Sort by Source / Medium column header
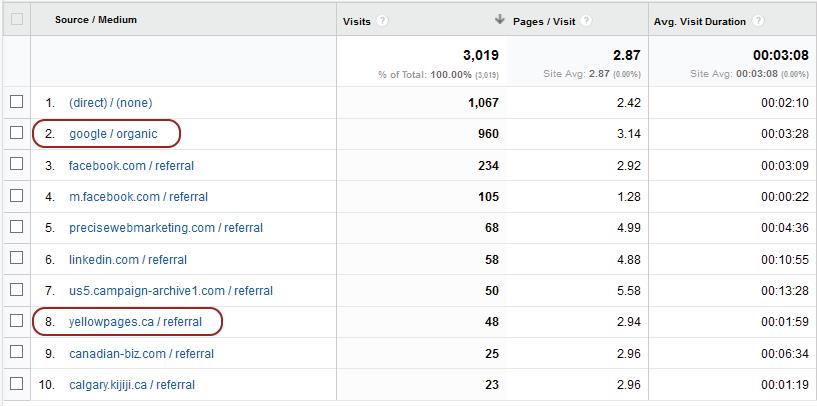 (x=96, y=20)
